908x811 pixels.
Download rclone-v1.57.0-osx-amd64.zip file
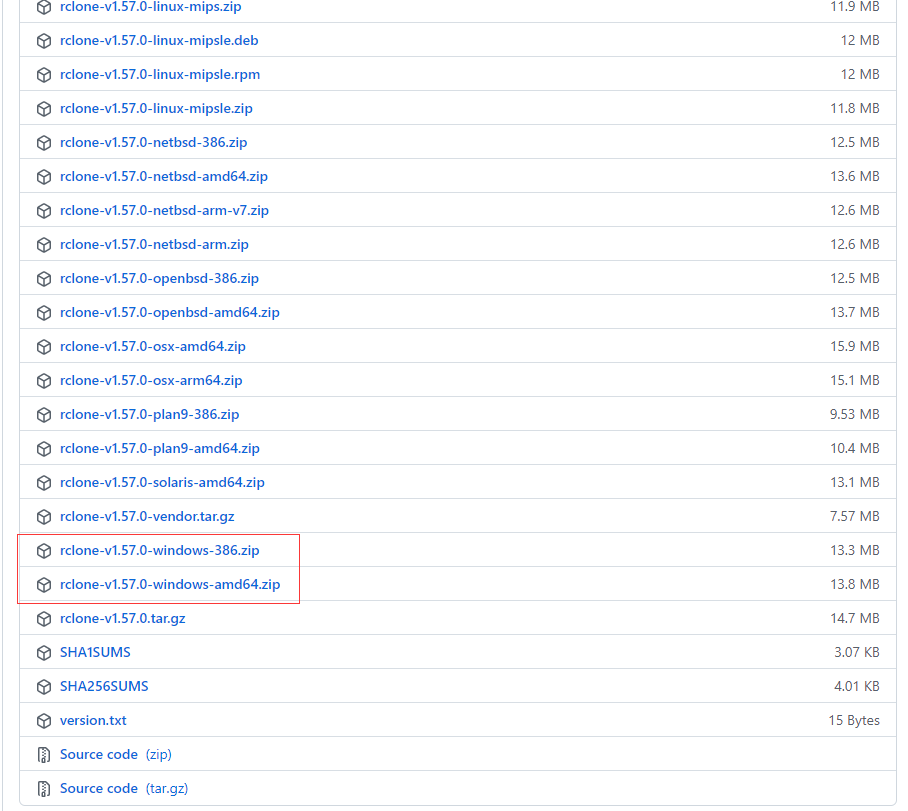(x=152, y=346)
